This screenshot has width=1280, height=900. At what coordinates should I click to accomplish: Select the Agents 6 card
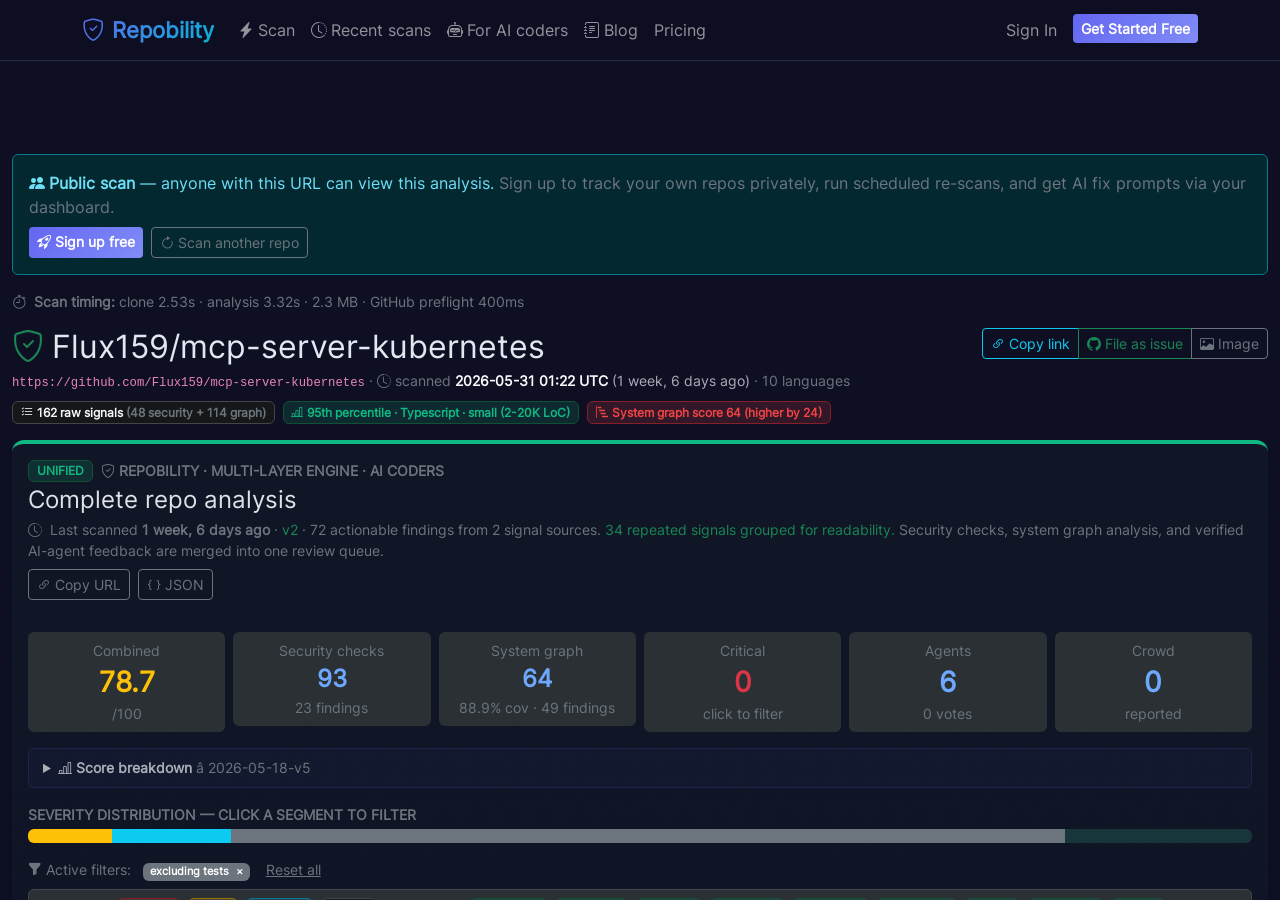pos(948,682)
